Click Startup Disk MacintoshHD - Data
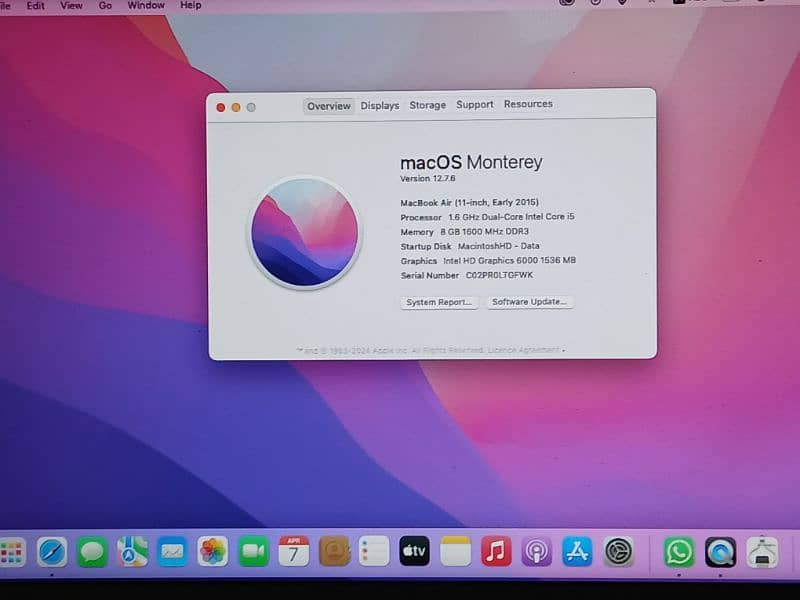 tap(470, 246)
